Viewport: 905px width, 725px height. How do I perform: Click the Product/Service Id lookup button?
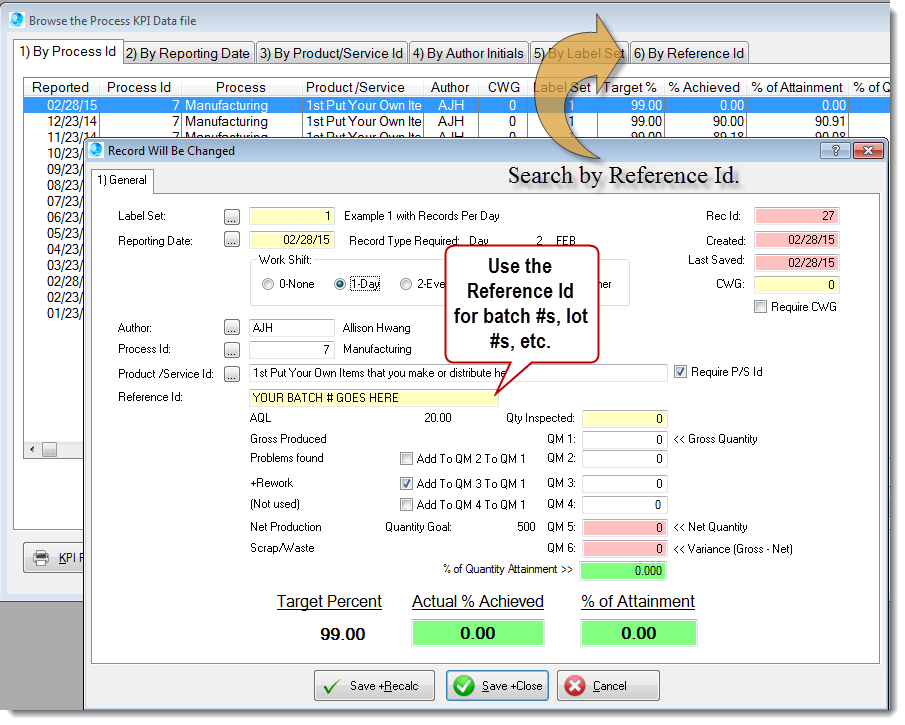[x=232, y=373]
